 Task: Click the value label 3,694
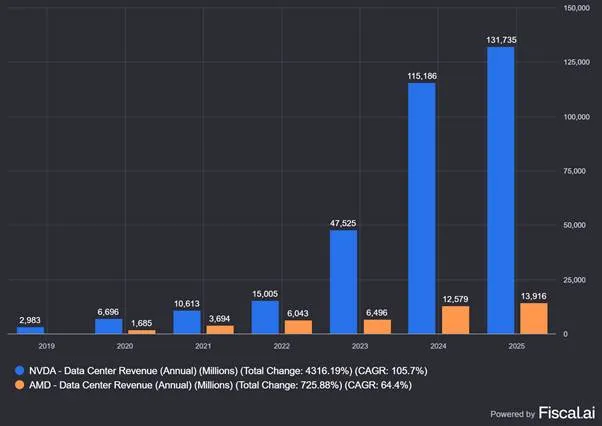pos(220,319)
